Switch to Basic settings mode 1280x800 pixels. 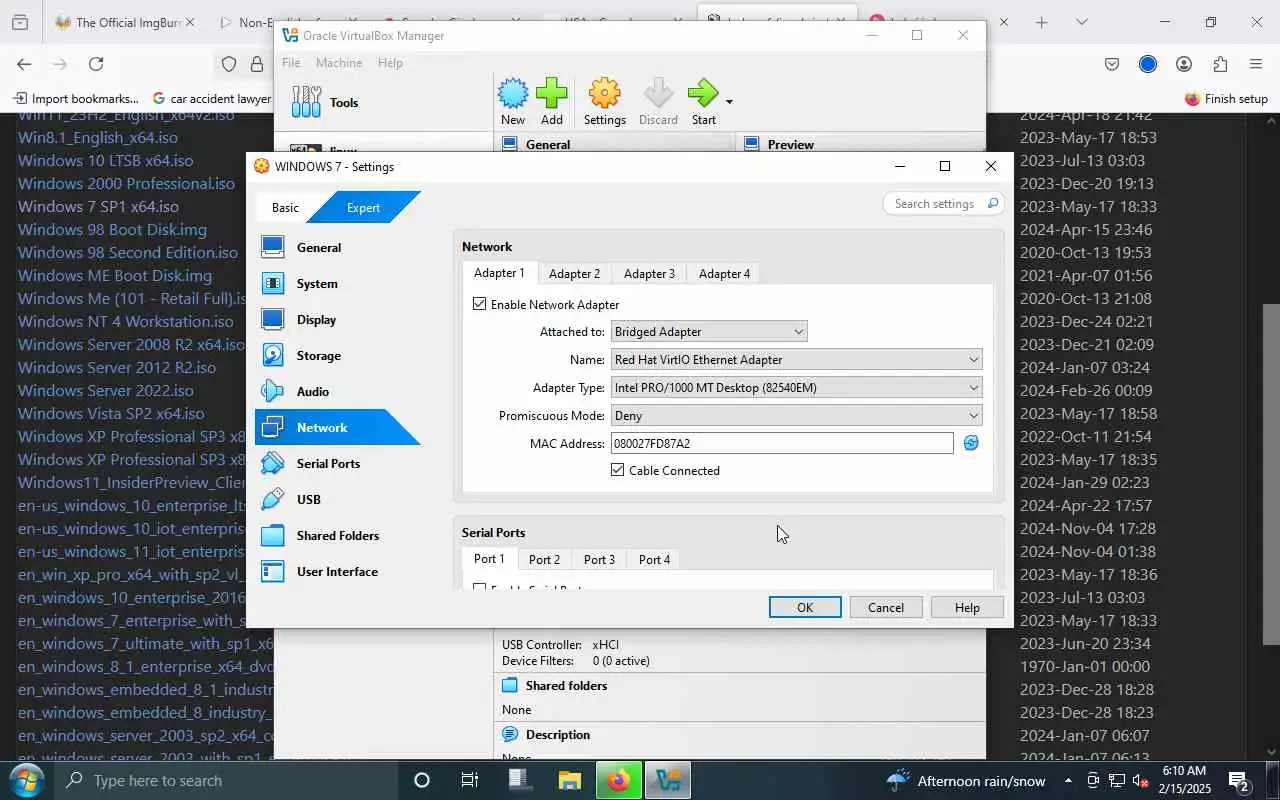[x=285, y=208]
